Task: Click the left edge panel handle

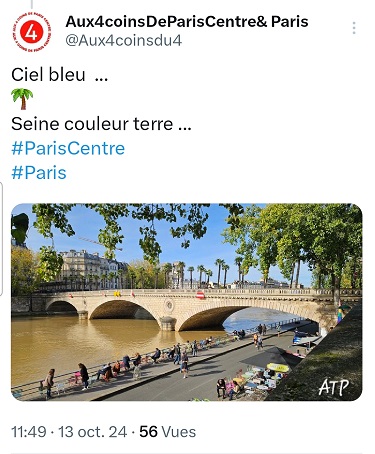Action: 1,239
